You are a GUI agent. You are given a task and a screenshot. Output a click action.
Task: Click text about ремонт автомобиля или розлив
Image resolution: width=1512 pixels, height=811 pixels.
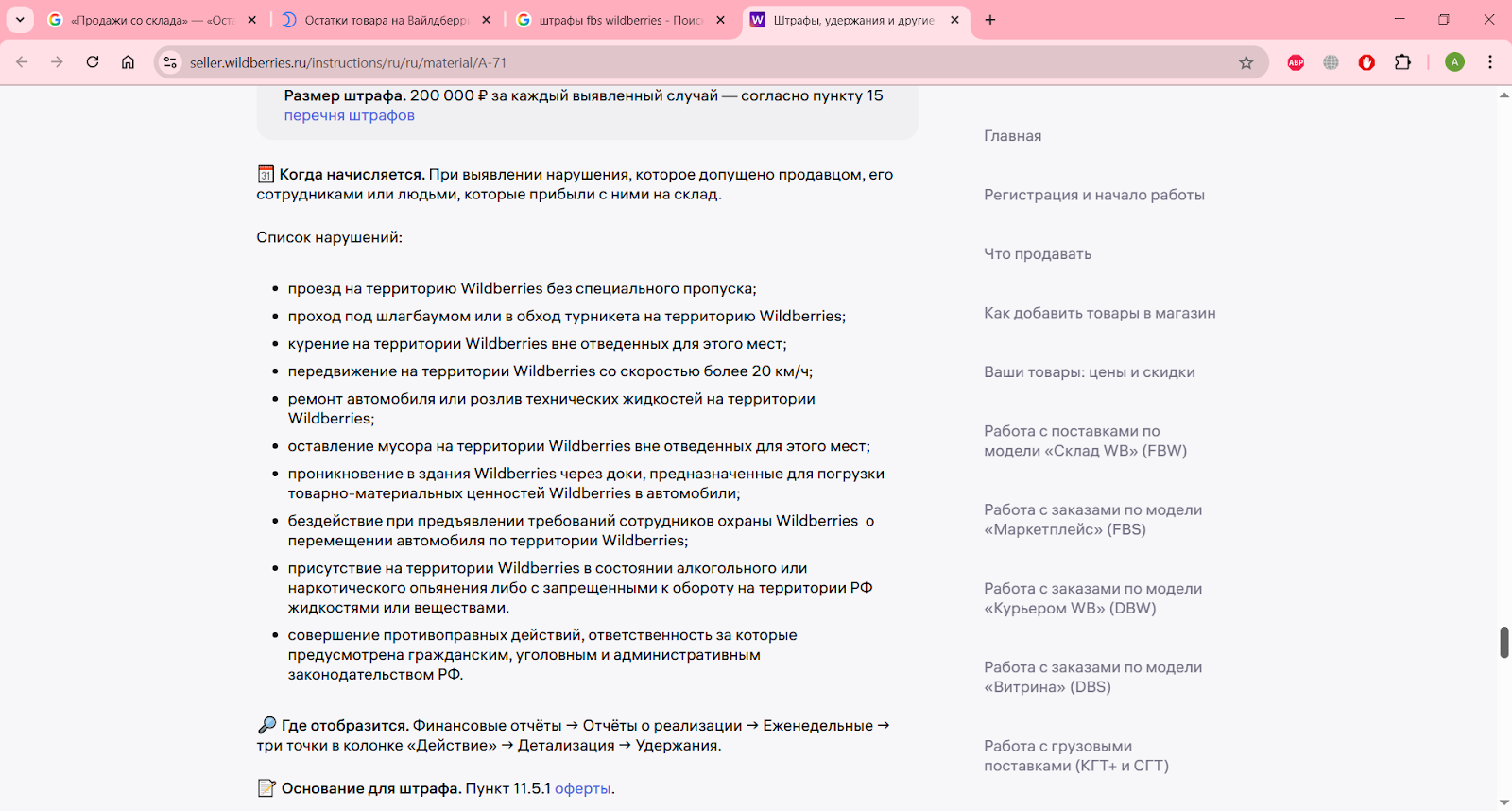[552, 408]
